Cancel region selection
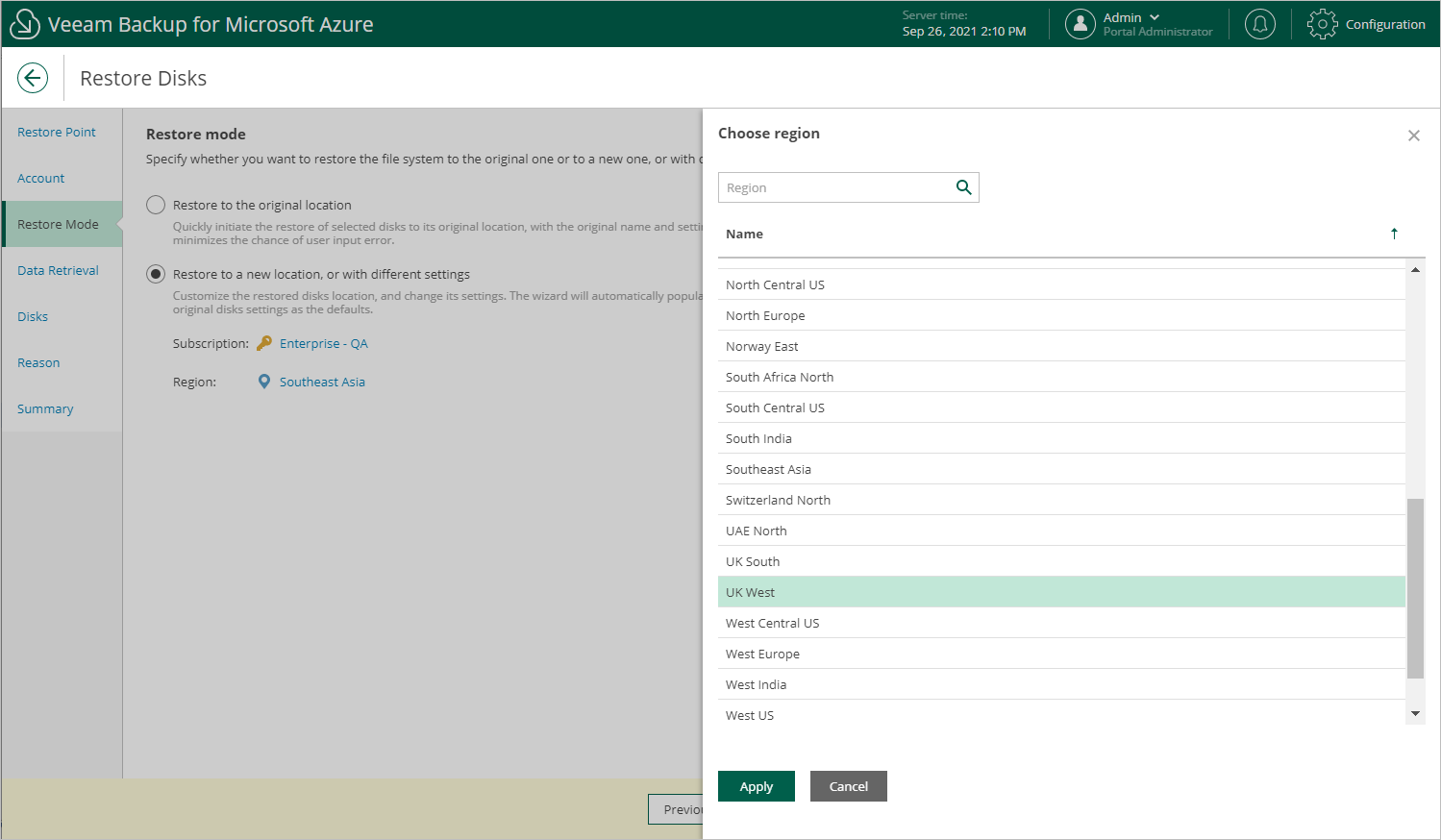 (x=849, y=786)
